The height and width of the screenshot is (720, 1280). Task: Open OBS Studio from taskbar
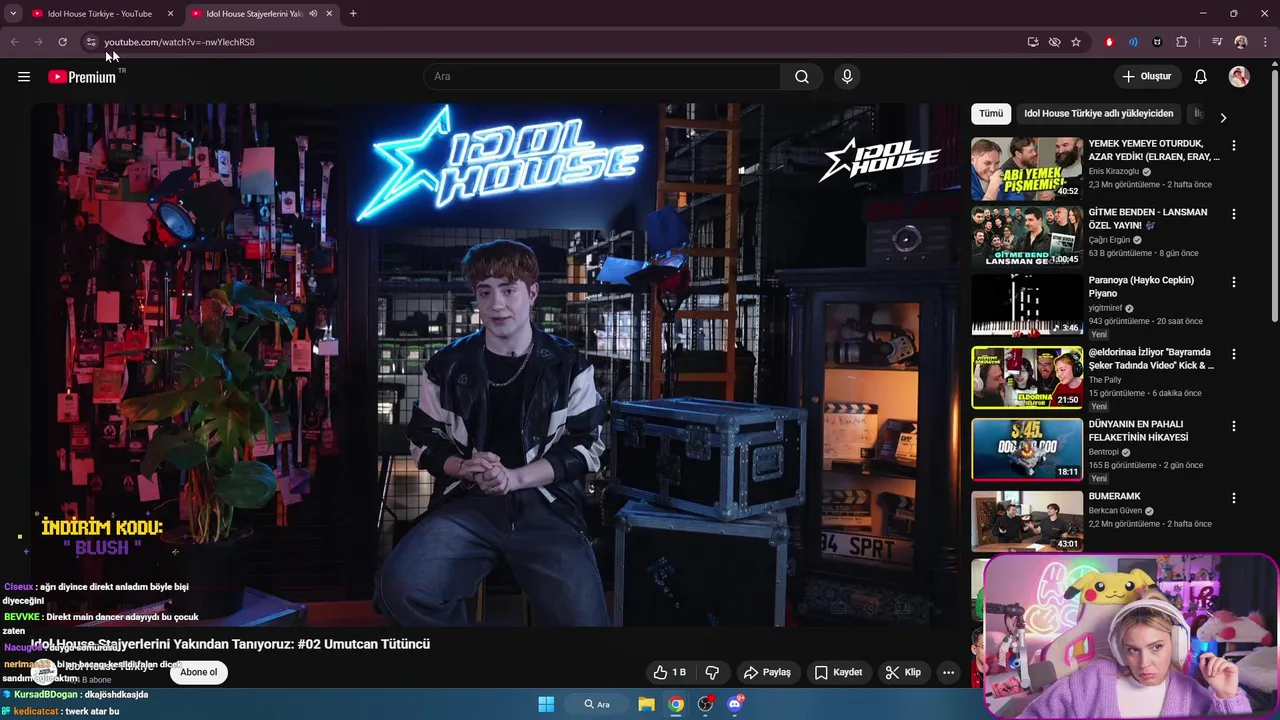point(705,704)
